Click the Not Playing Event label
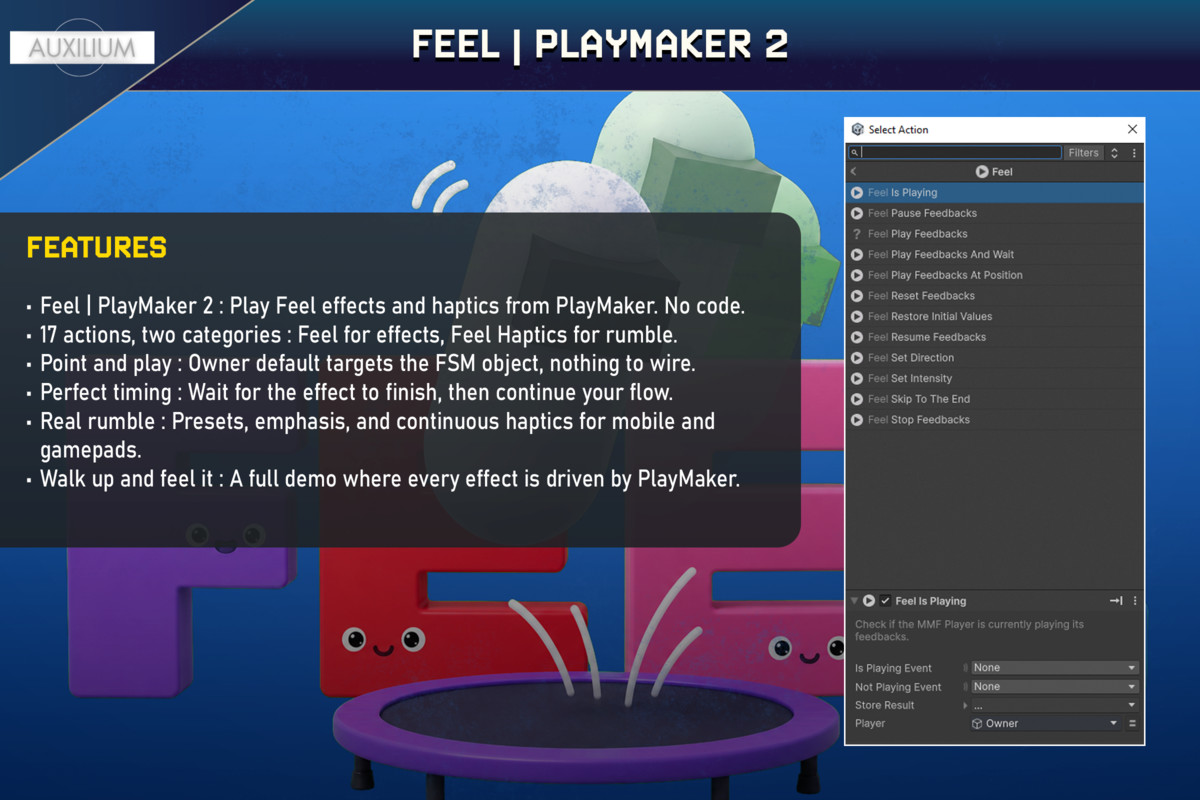This screenshot has height=800, width=1200. (898, 687)
